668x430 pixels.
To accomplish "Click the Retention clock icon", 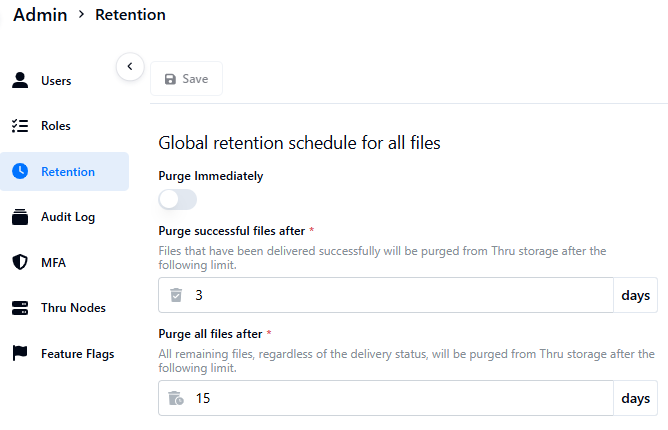I will [19, 172].
